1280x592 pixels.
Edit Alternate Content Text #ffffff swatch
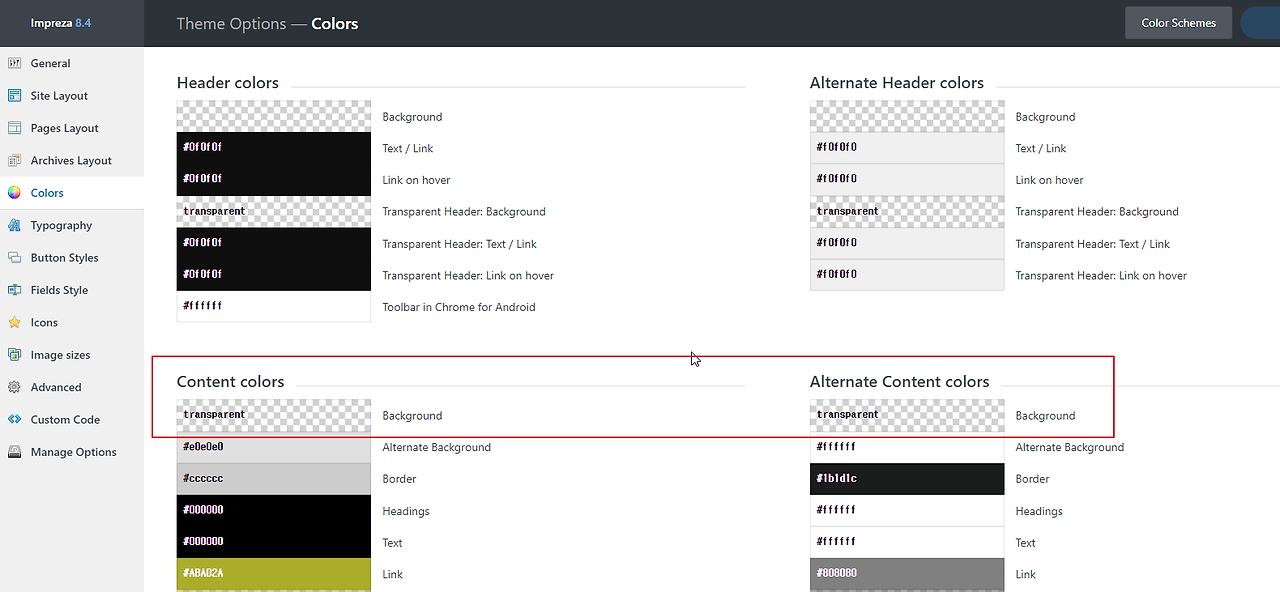(x=907, y=542)
